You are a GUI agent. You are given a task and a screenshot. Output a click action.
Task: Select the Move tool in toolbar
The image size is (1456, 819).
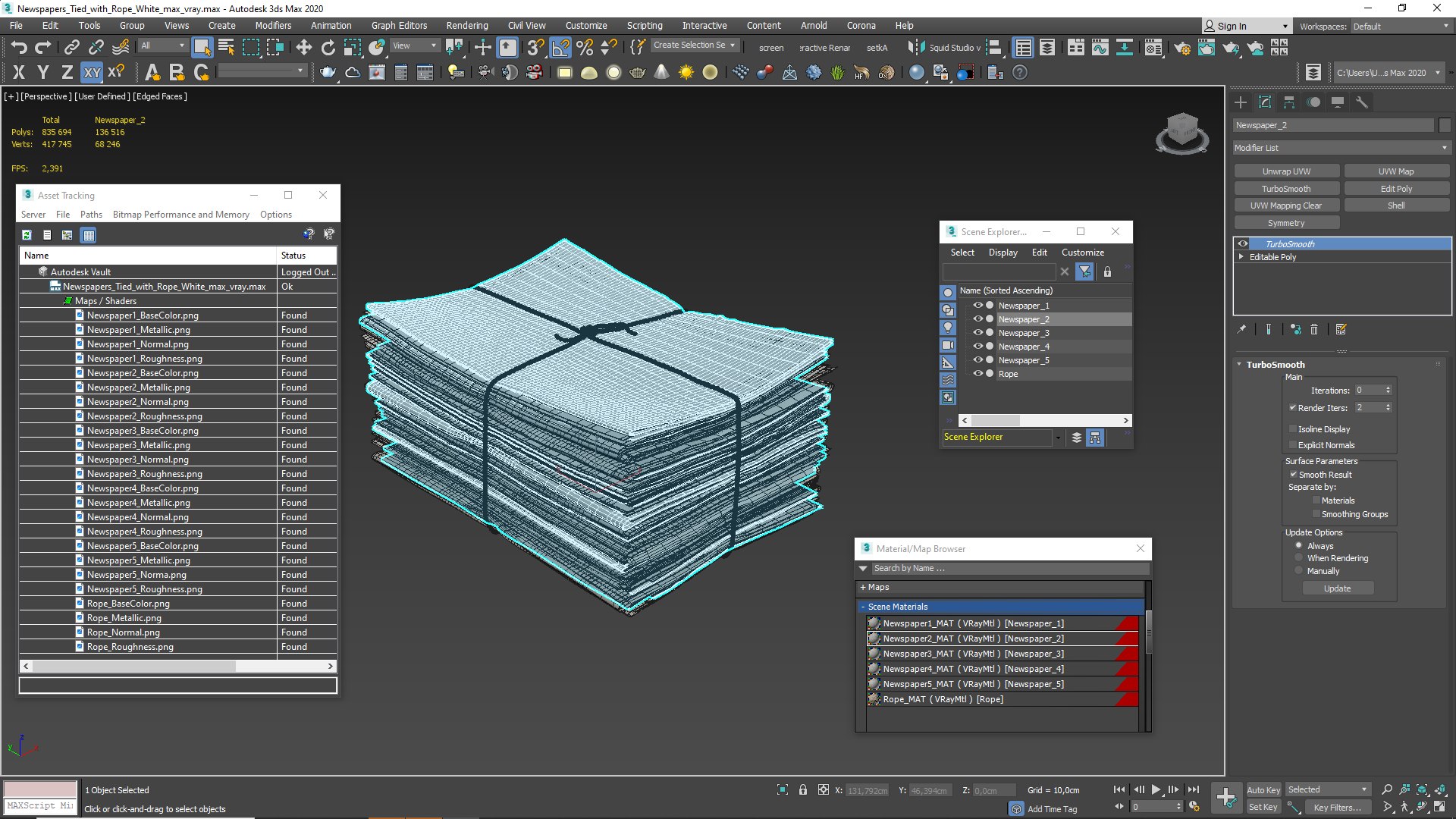pos(303,48)
